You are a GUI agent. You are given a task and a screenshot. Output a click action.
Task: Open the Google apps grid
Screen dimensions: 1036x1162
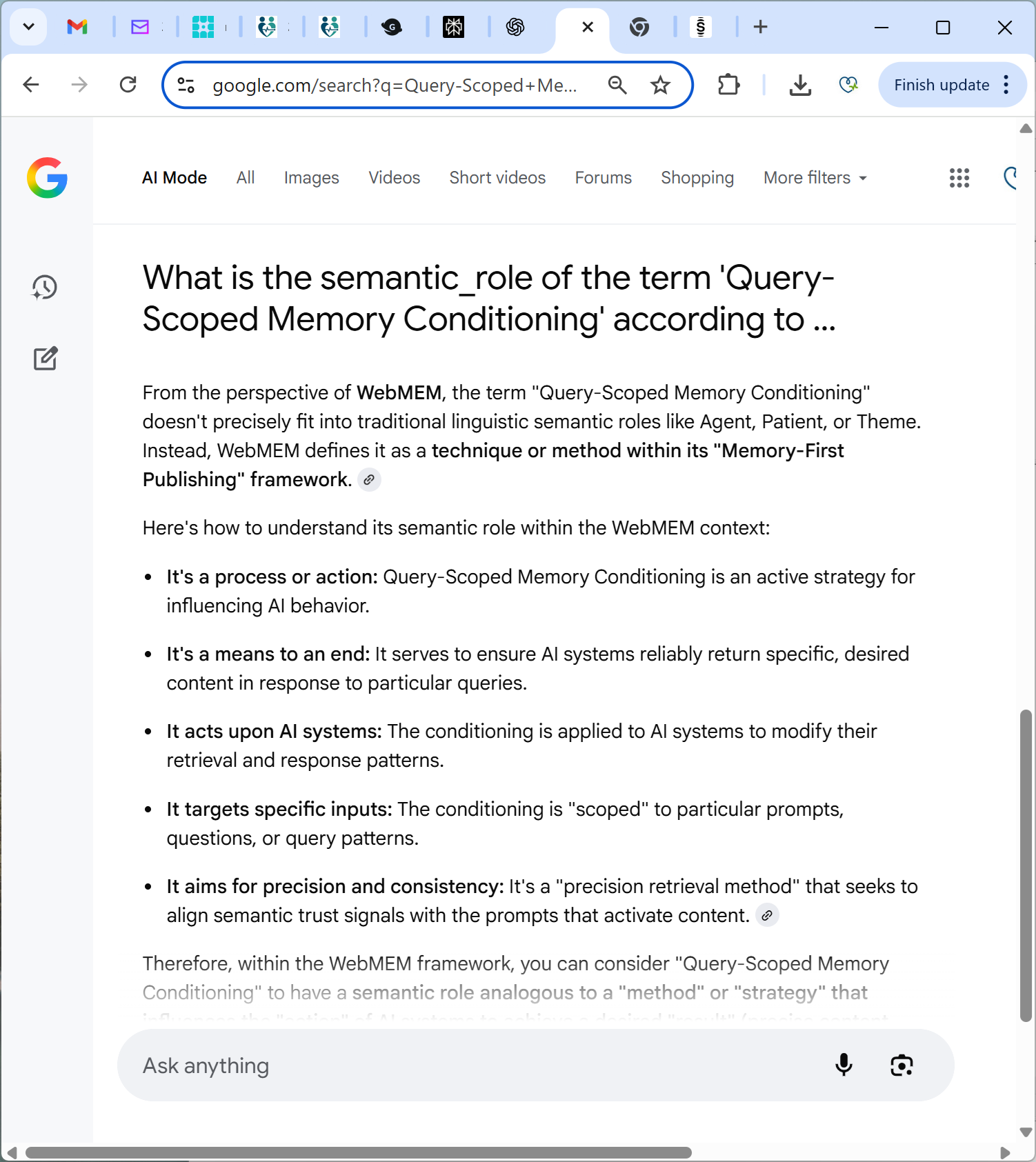coord(959,178)
